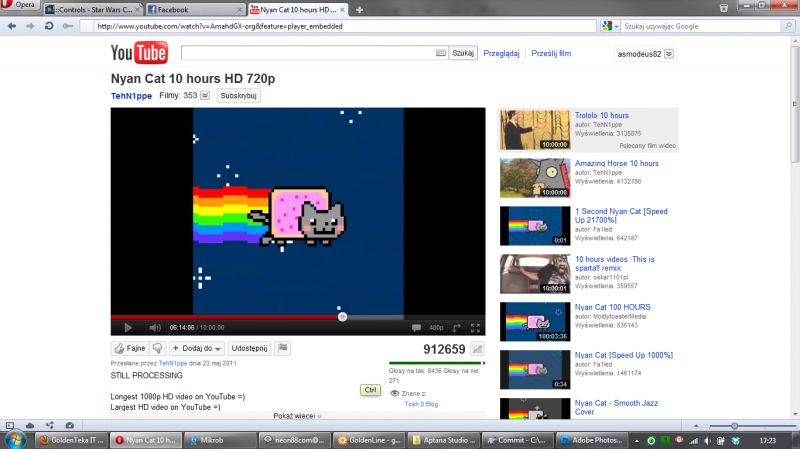Image resolution: width=800 pixels, height=449 pixels.
Task: Click the expand player size icon
Action: 456,328
